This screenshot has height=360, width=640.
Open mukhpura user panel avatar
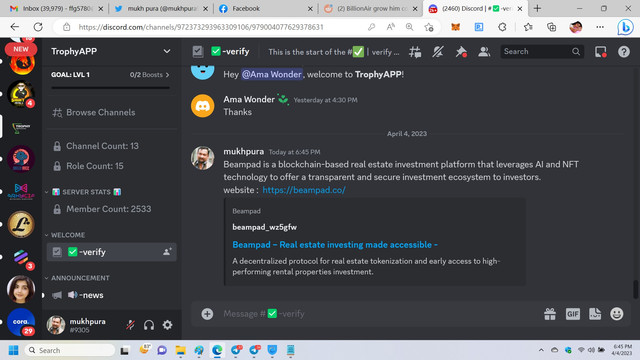point(56,325)
